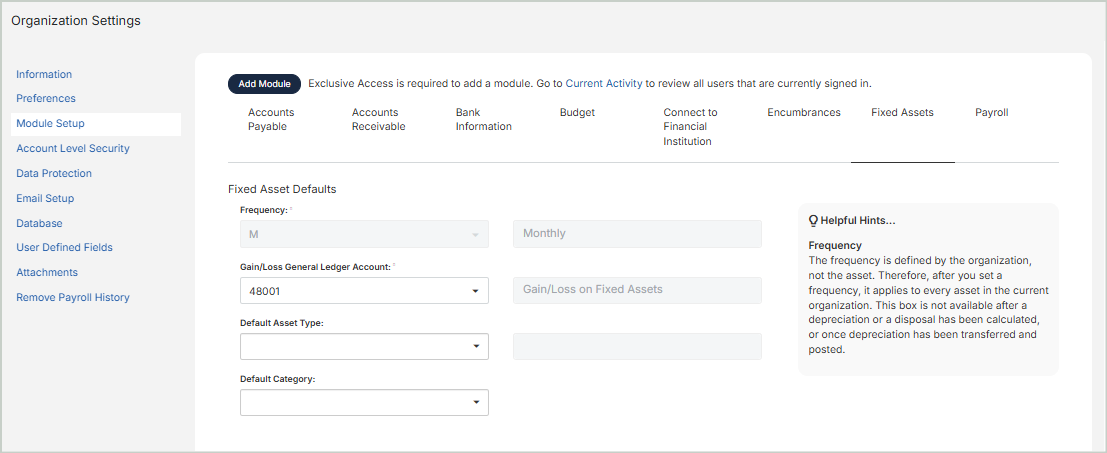
Task: Open the Email Setup section
Action: [x=45, y=199]
